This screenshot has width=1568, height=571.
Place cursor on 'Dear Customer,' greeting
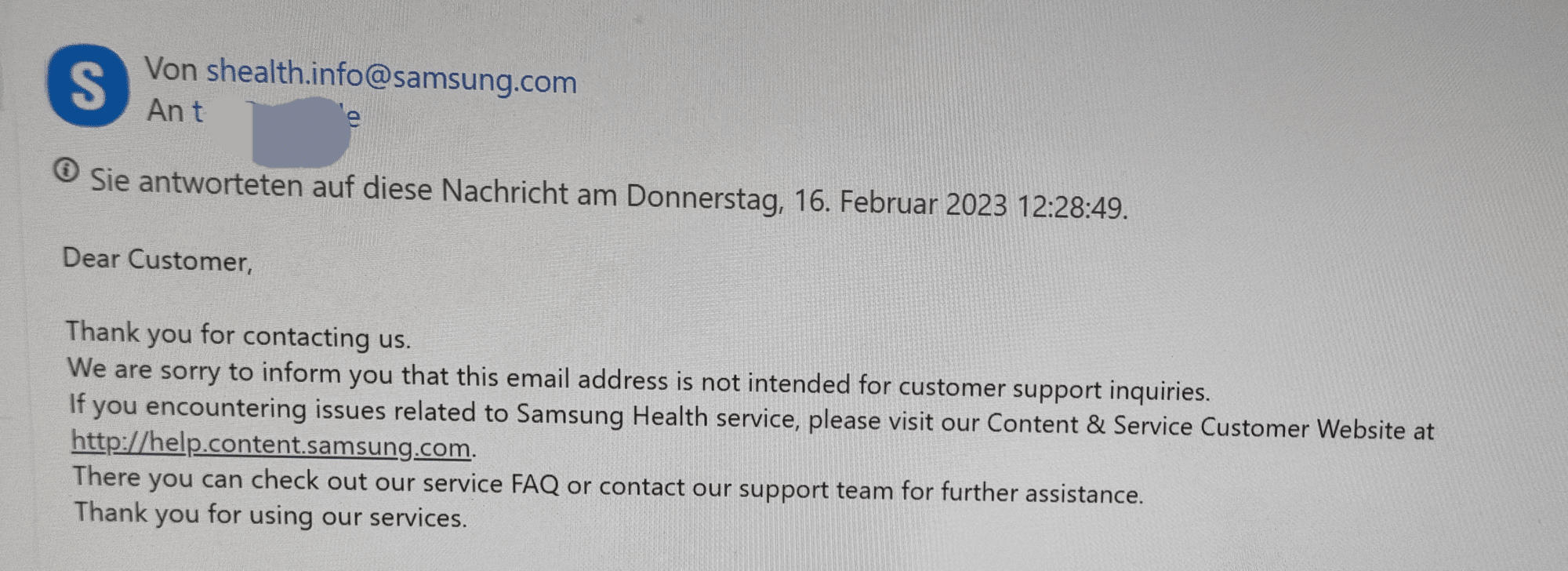coord(158,259)
